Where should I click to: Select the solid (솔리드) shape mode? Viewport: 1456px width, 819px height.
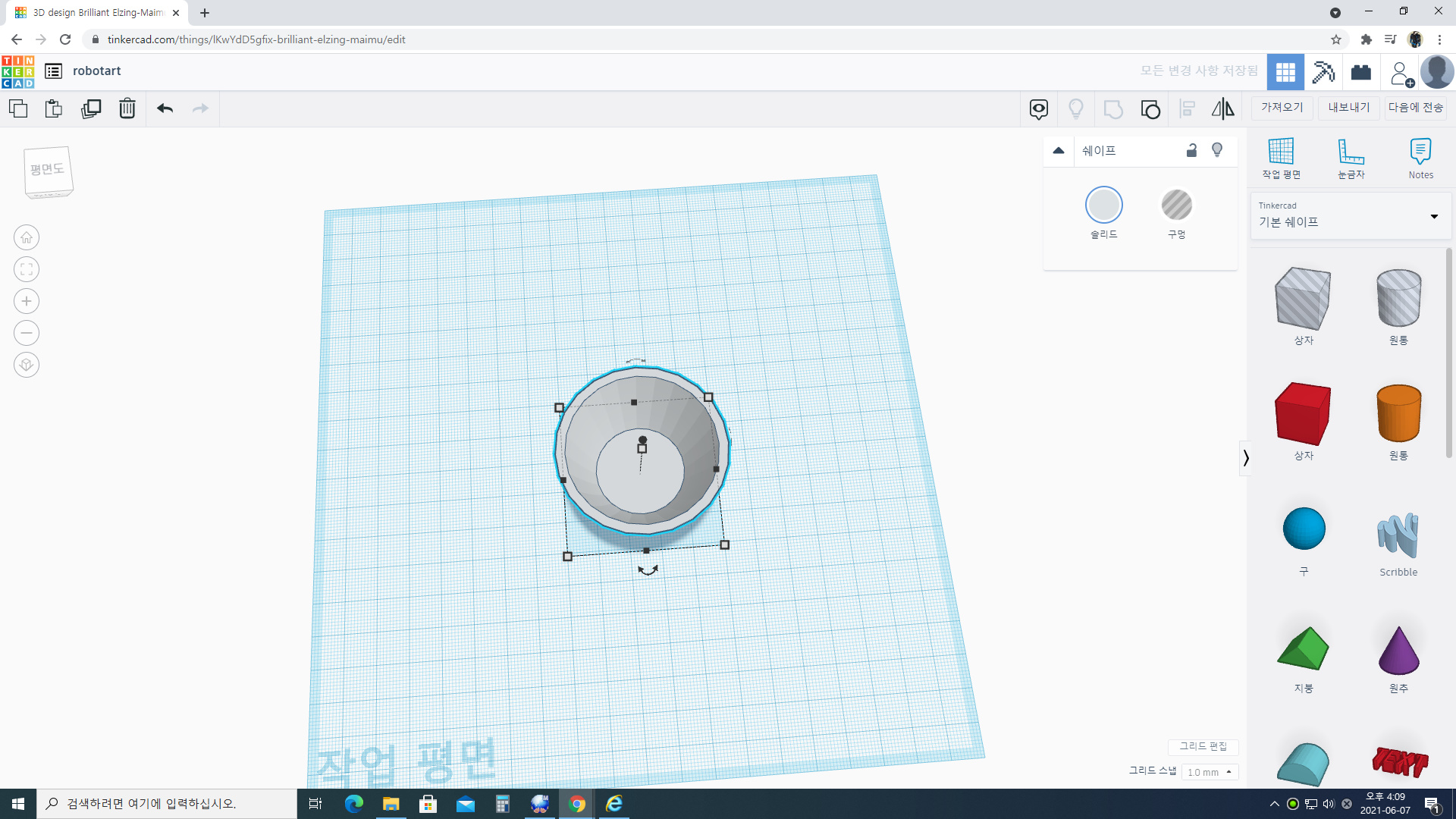point(1103,206)
